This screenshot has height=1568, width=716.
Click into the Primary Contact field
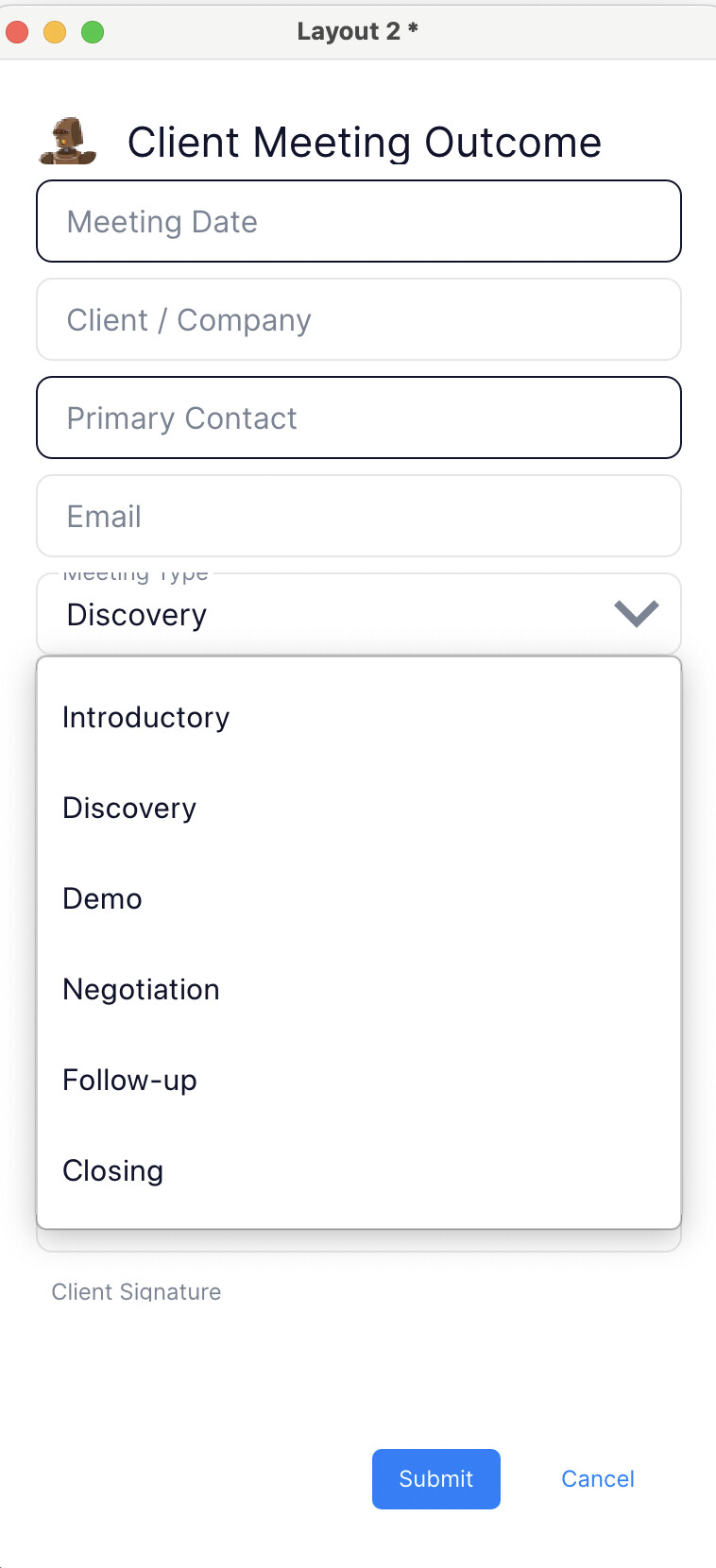358,418
